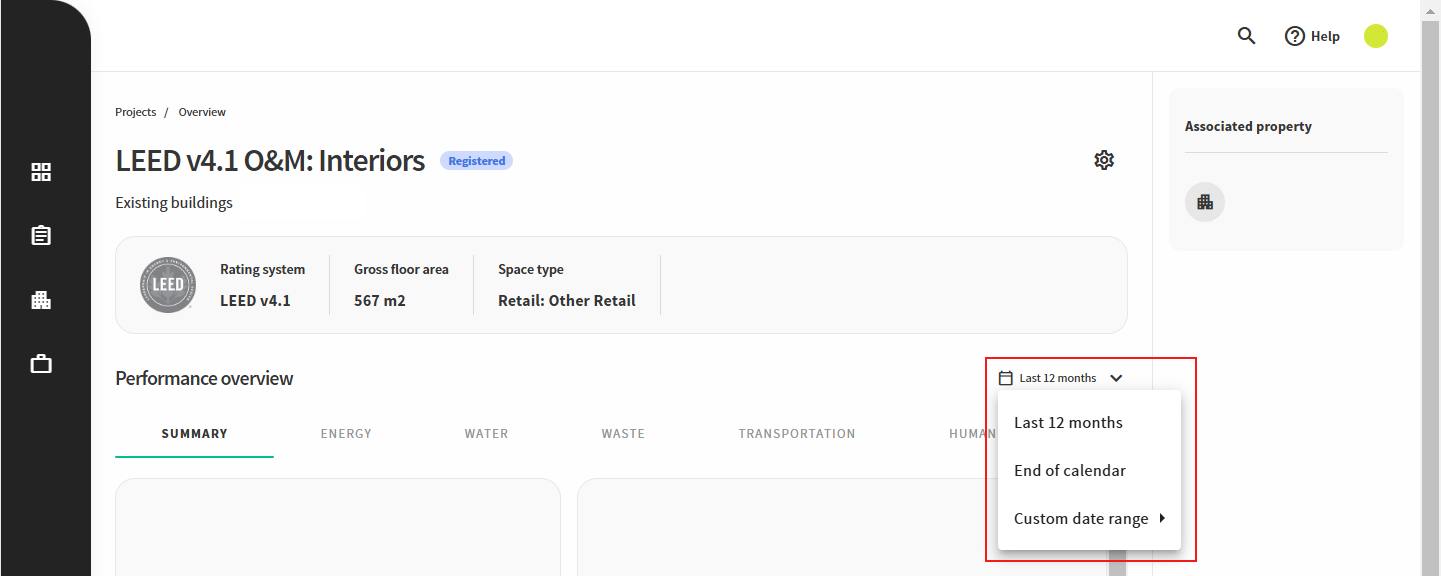
Task: Switch to the Water tab
Action: pyautogui.click(x=487, y=434)
